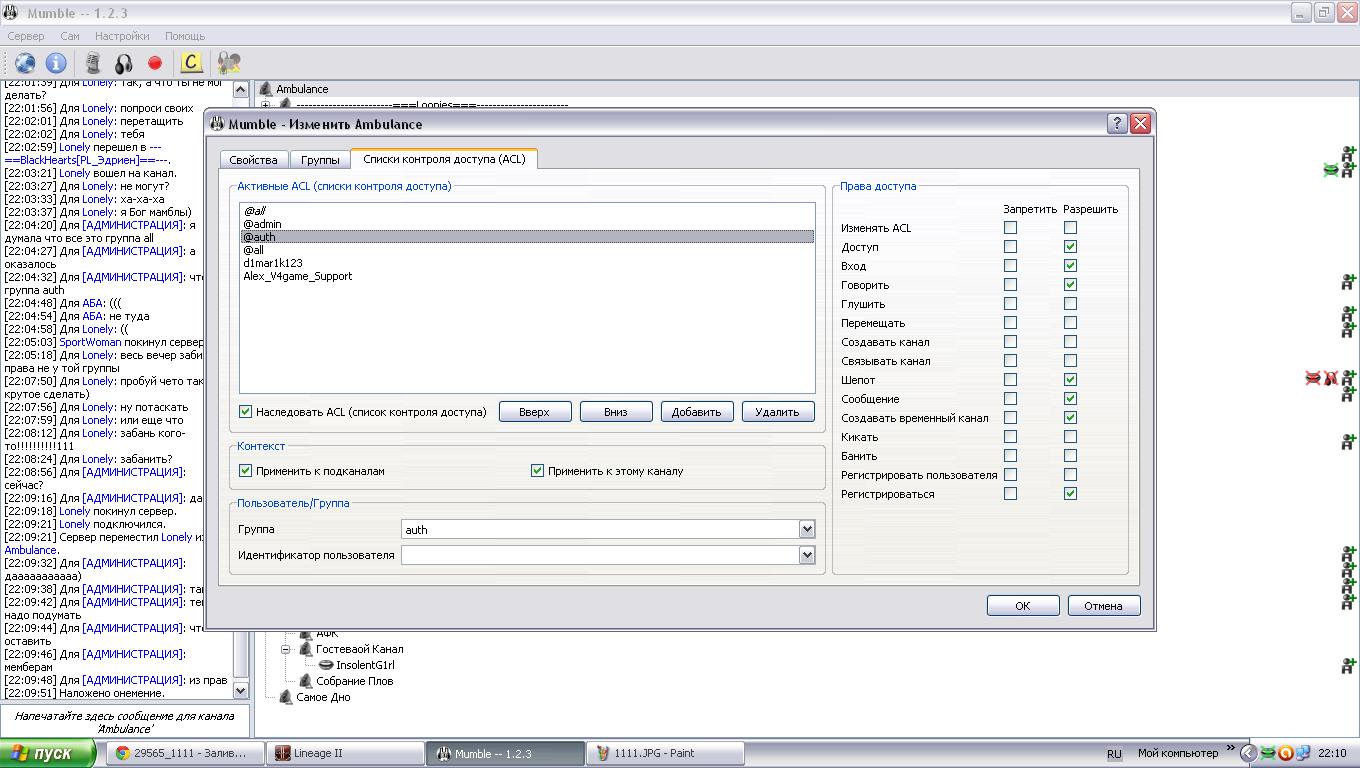Open the Сервер menu
The image size is (1360, 768).
[26, 36]
